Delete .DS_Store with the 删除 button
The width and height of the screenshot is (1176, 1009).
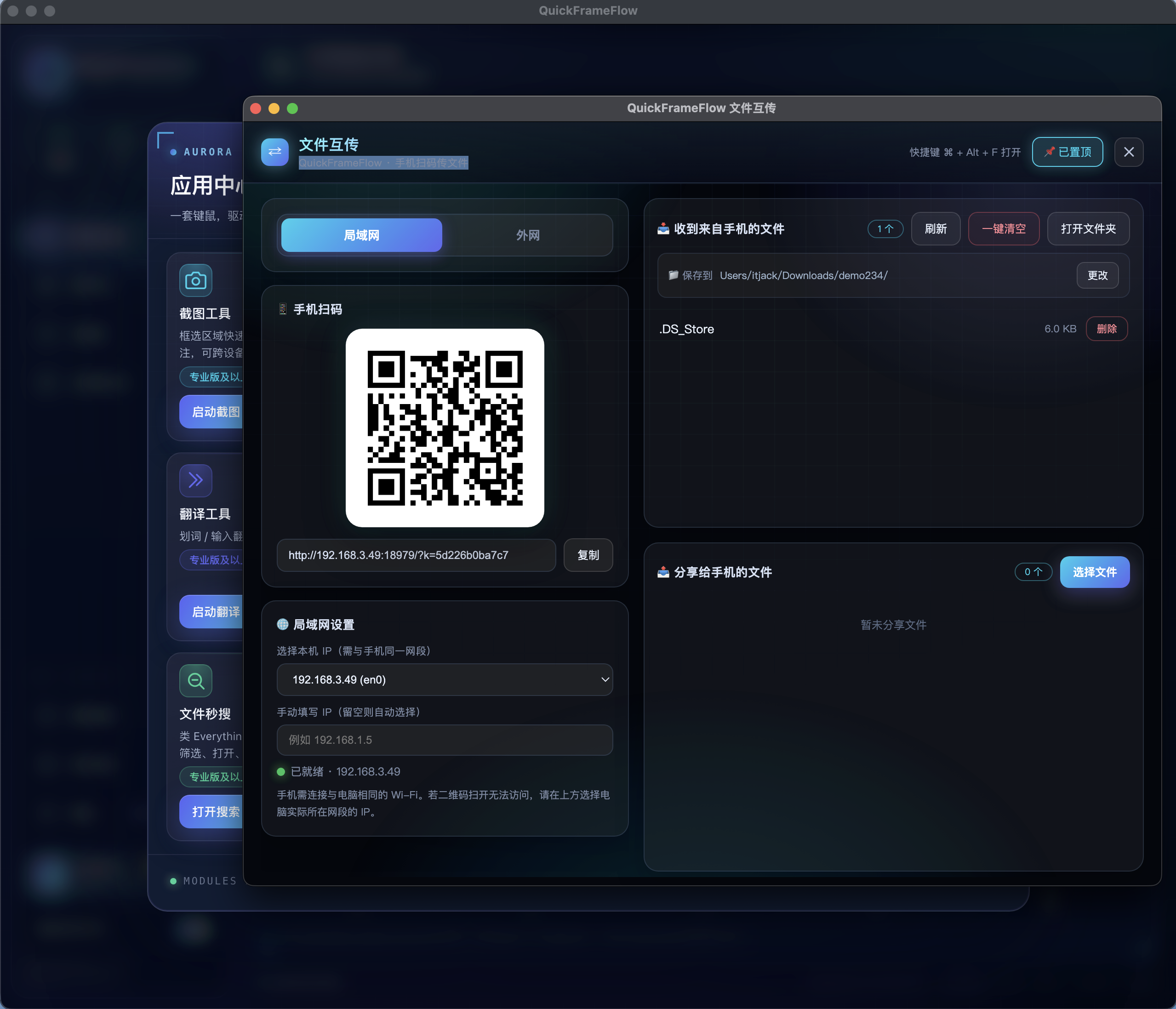coord(1106,329)
